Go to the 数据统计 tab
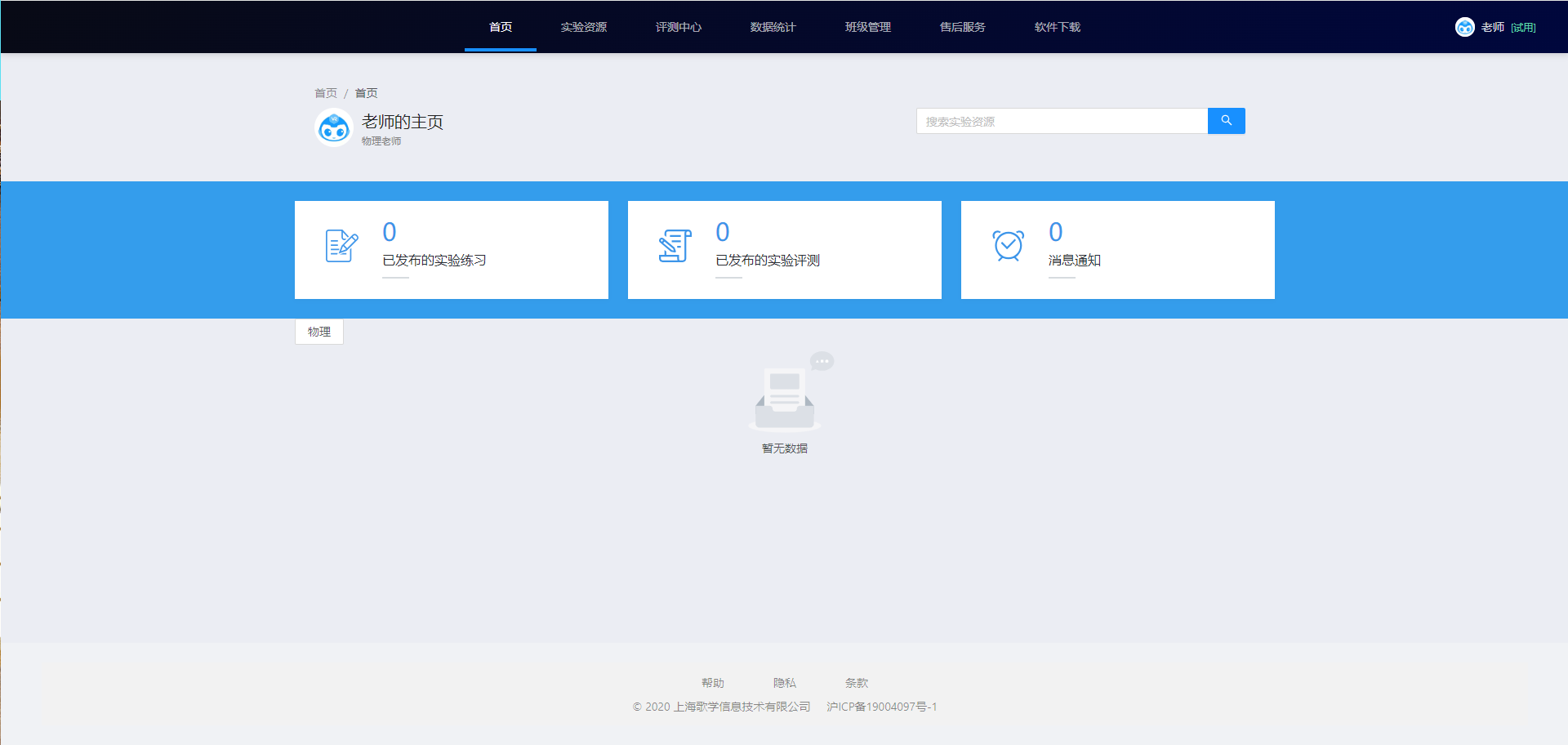 coord(773,27)
